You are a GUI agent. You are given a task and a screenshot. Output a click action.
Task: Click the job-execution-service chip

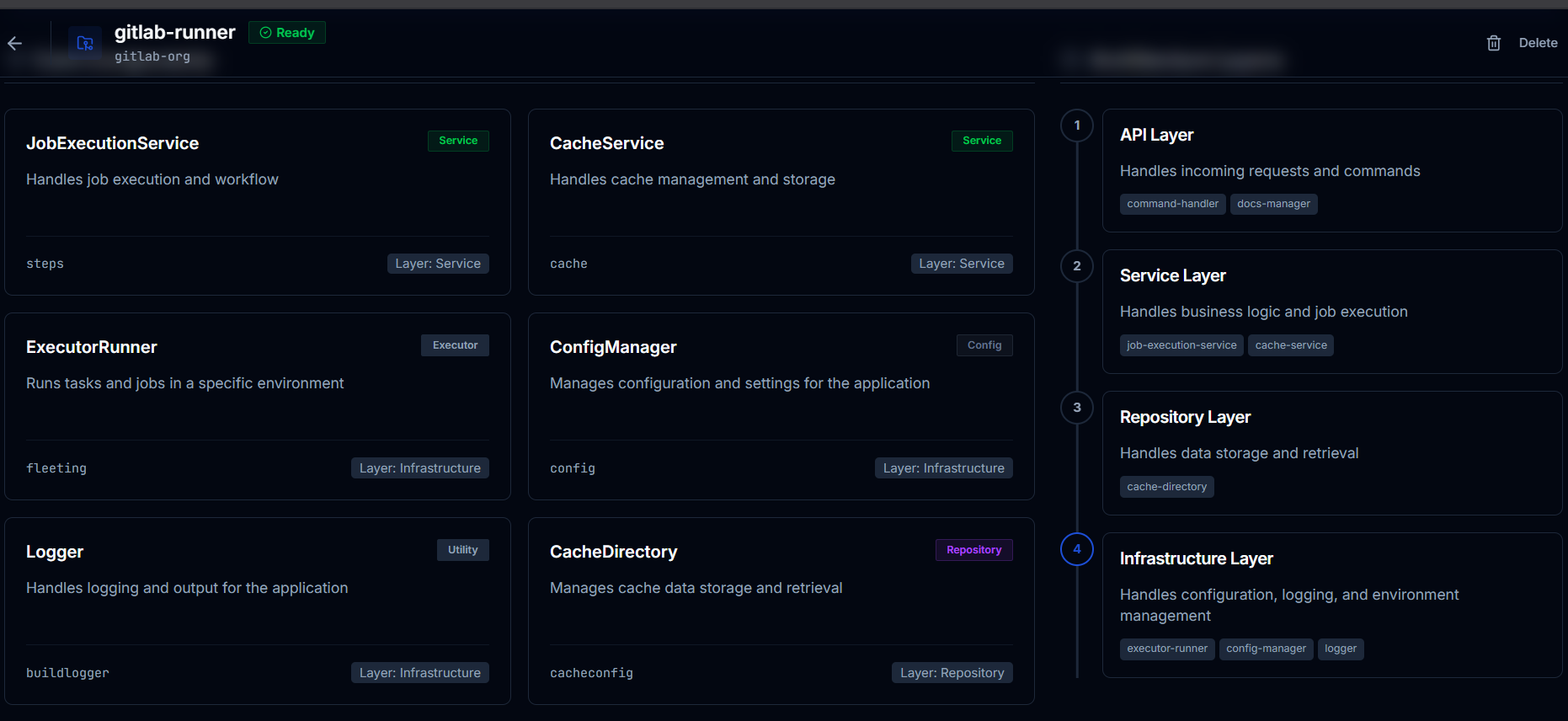click(1181, 345)
